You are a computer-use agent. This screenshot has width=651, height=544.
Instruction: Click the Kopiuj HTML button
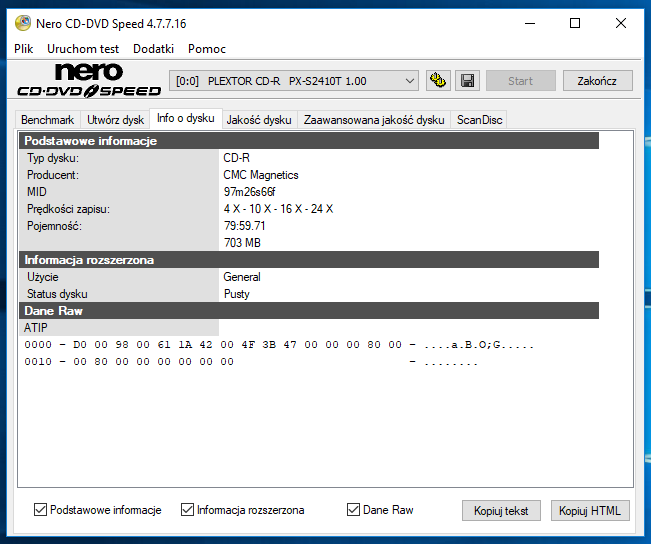coord(590,510)
